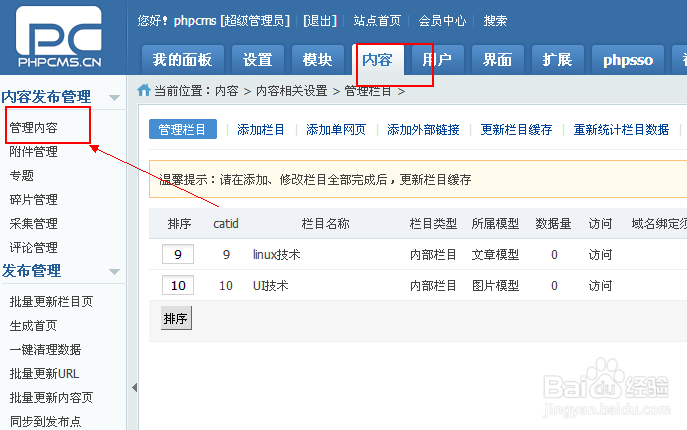Click 访问 link for UI技术 row

[x=600, y=286]
